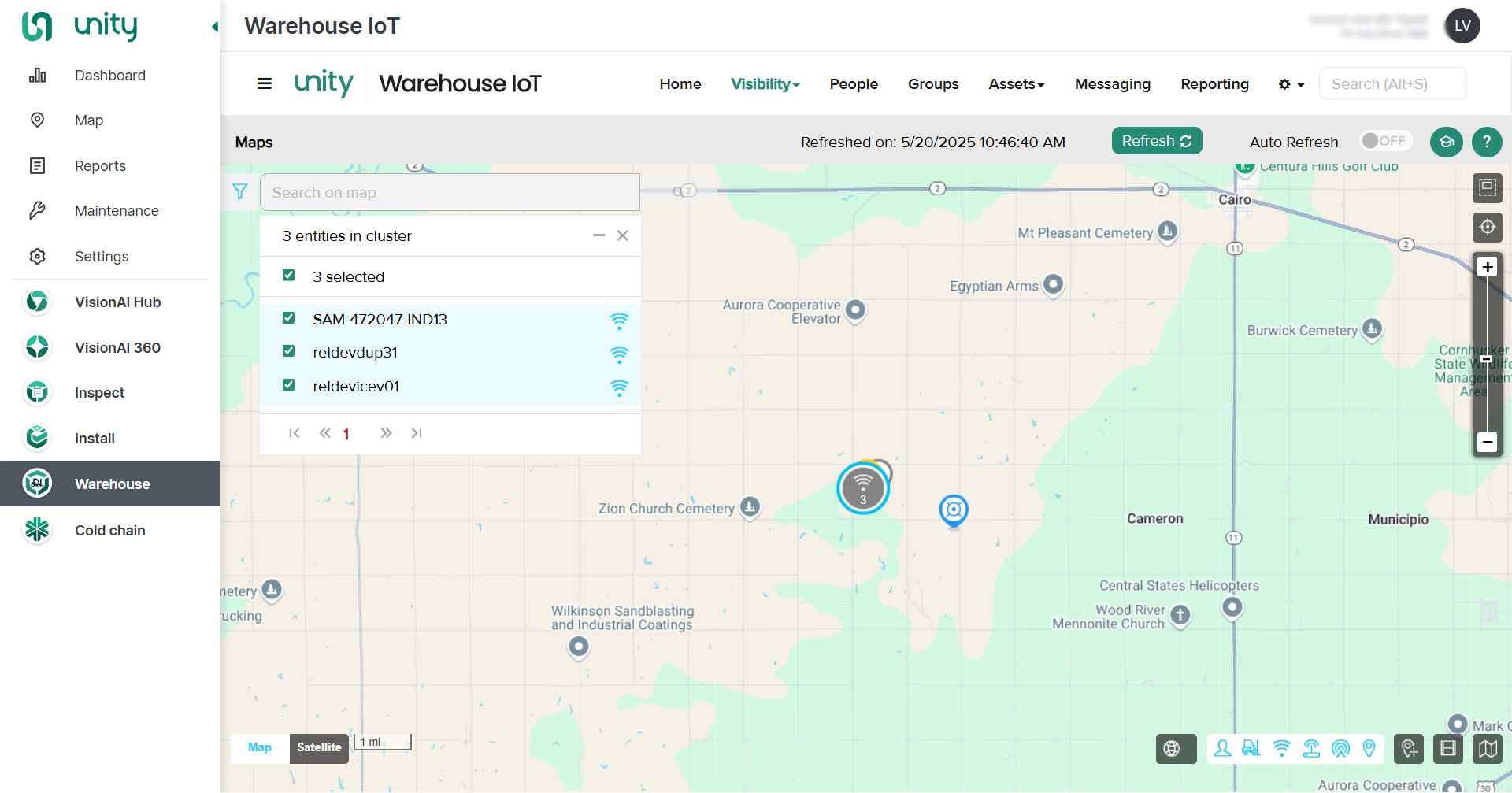
Task: Toggle Wi-Fi devices layer on map
Action: pos(1281,748)
